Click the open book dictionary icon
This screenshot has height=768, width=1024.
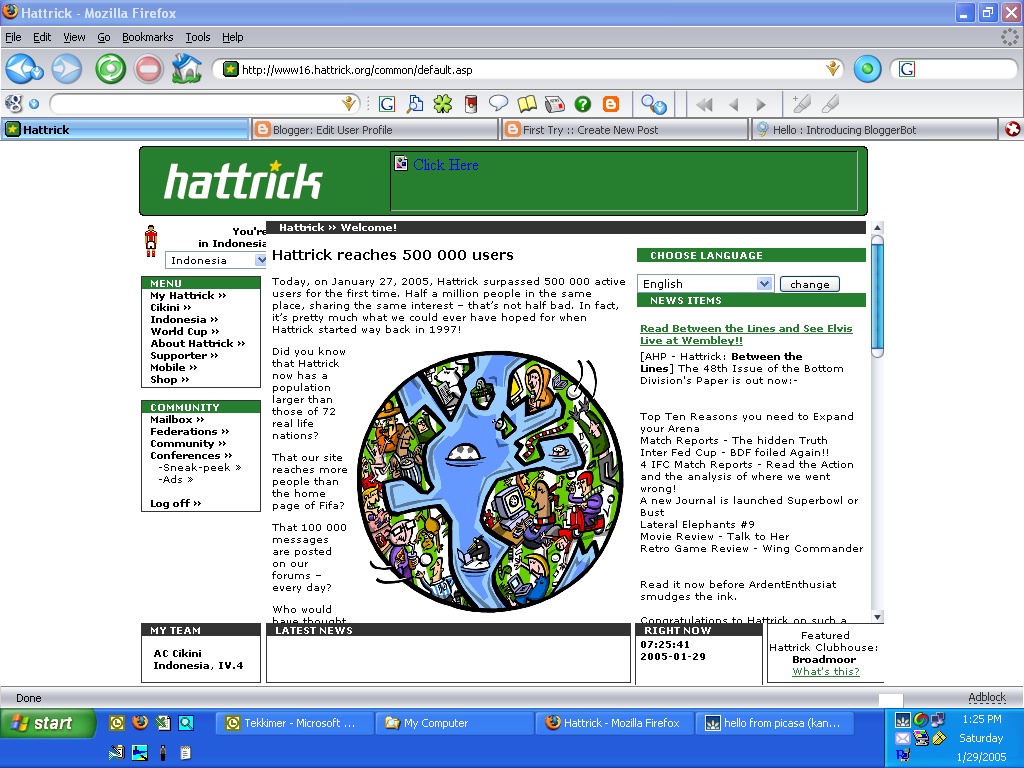(526, 104)
